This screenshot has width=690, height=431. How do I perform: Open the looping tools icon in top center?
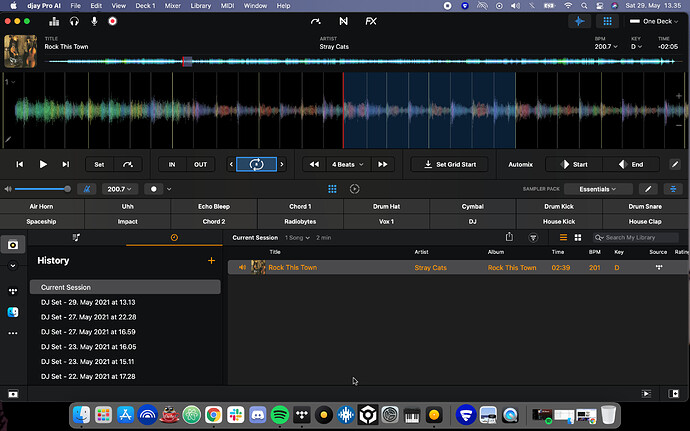[316, 21]
